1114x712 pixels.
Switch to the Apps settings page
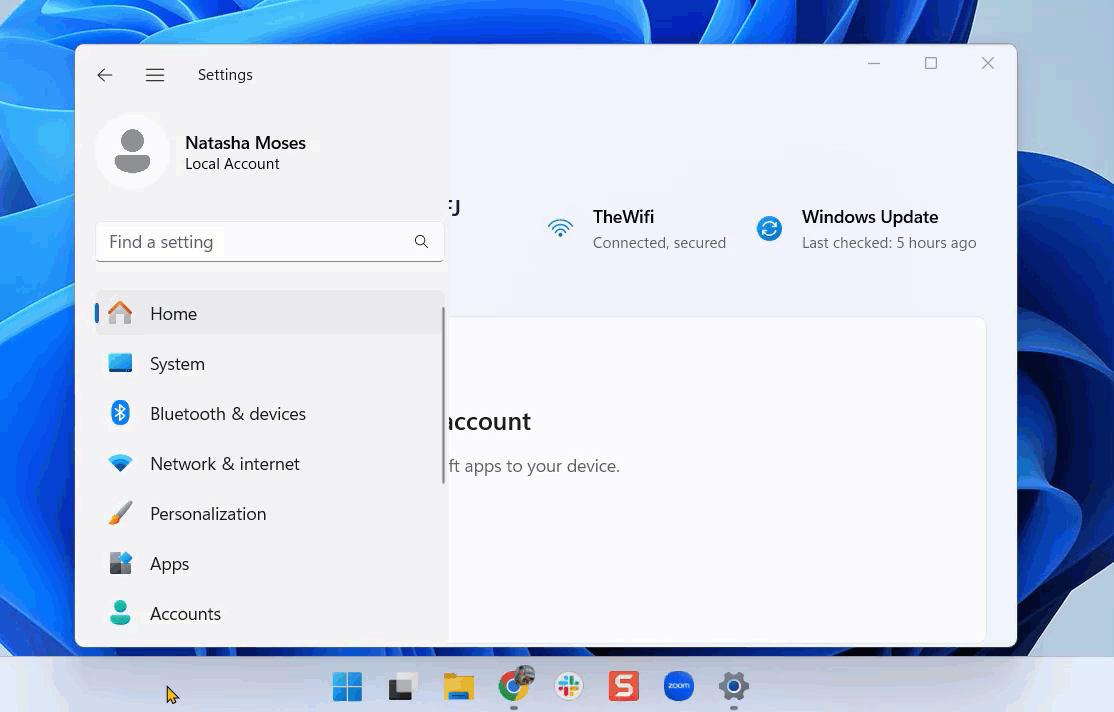pyautogui.click(x=270, y=563)
